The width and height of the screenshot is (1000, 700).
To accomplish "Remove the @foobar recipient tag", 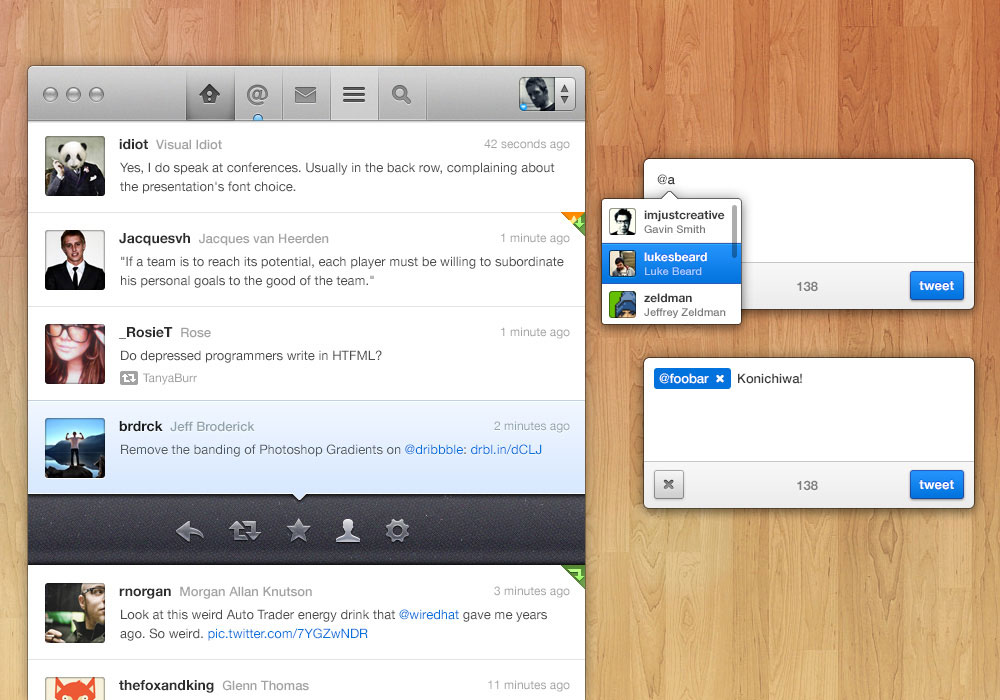I will click(x=720, y=379).
